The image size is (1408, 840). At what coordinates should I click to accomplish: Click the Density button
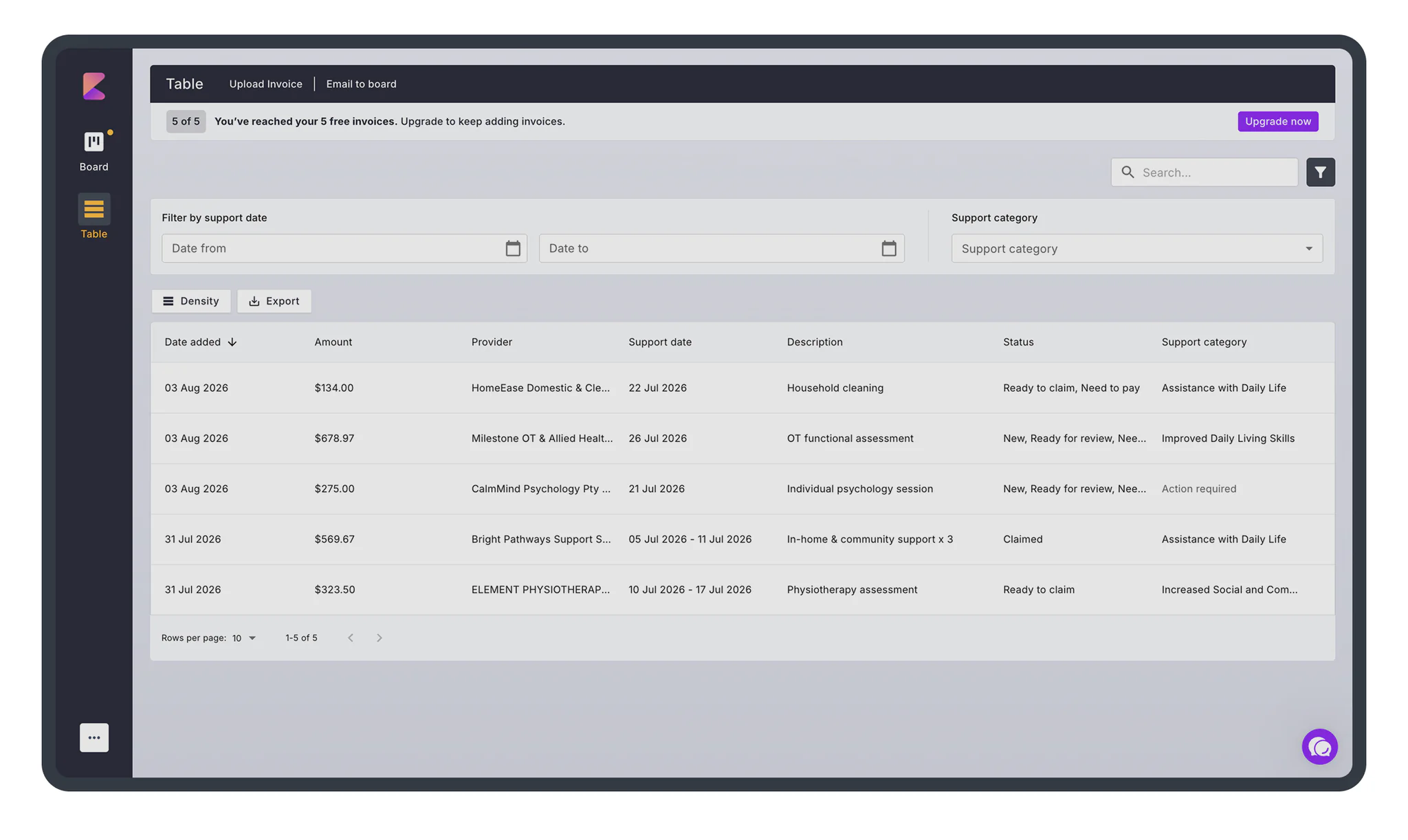191,301
